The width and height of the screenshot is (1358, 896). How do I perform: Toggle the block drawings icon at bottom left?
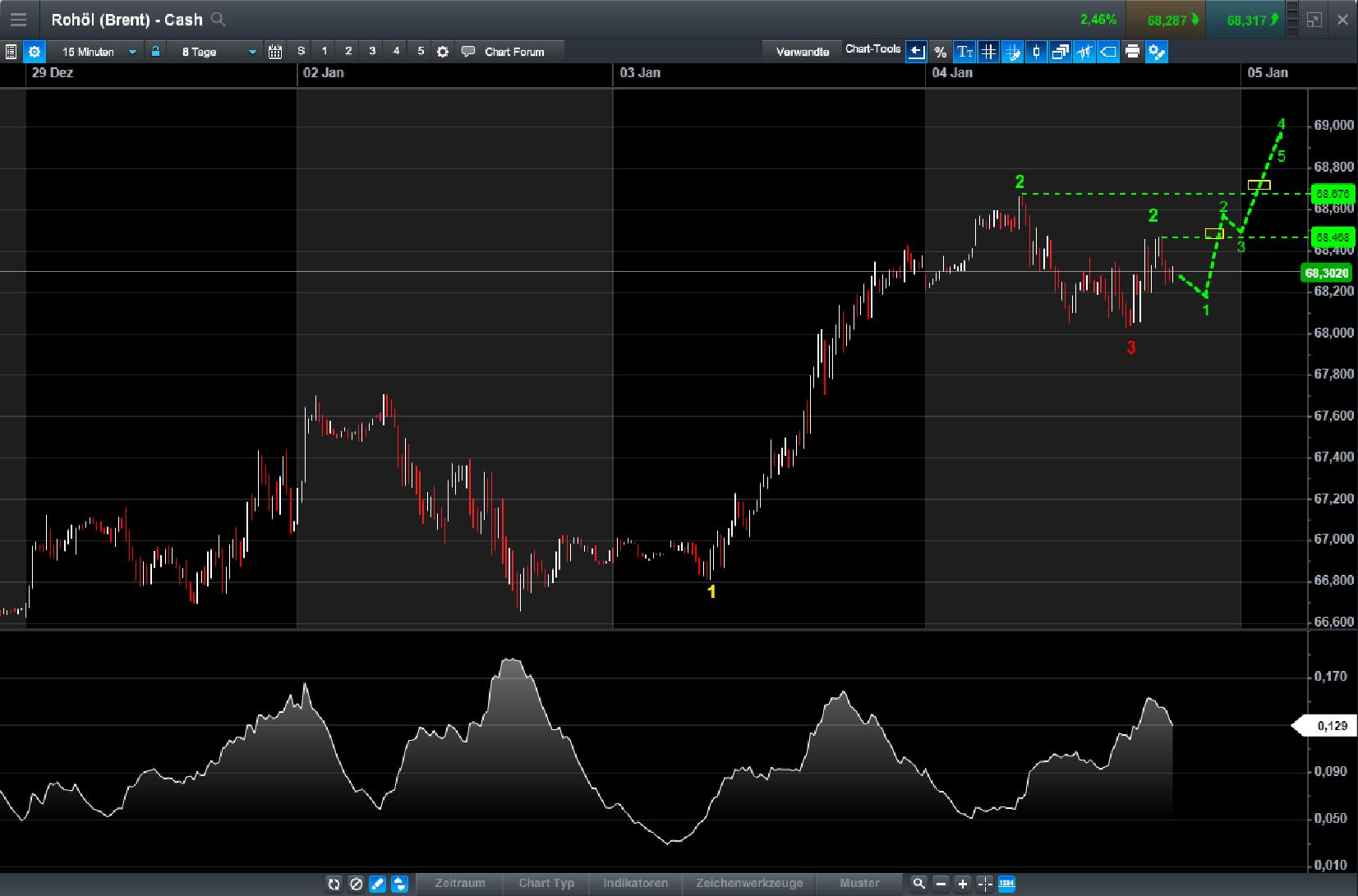356,885
